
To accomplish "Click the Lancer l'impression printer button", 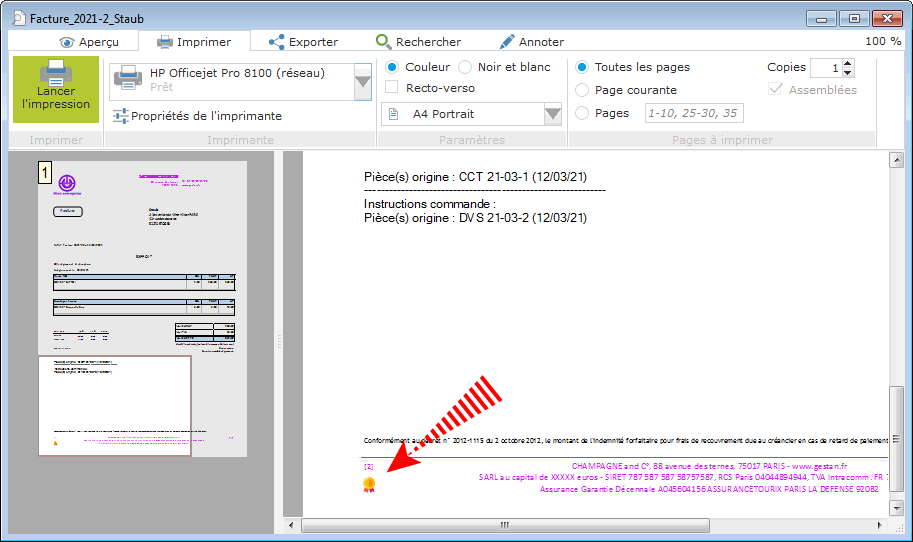I will (x=56, y=89).
